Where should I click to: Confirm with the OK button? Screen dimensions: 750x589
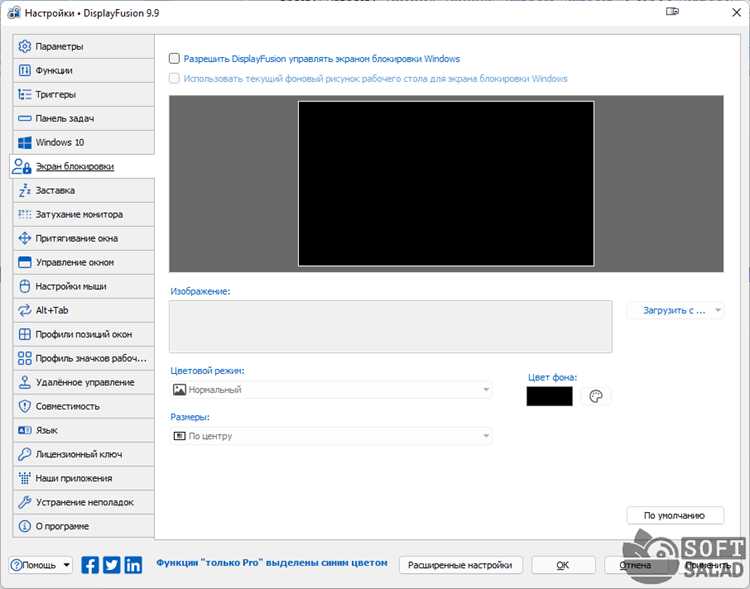point(563,565)
